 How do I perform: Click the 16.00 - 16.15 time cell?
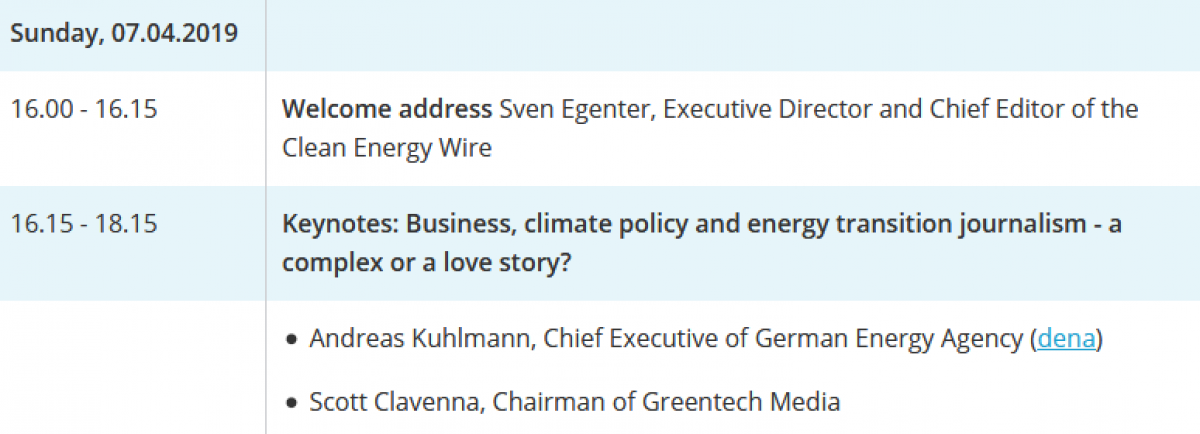pyautogui.click(x=84, y=109)
